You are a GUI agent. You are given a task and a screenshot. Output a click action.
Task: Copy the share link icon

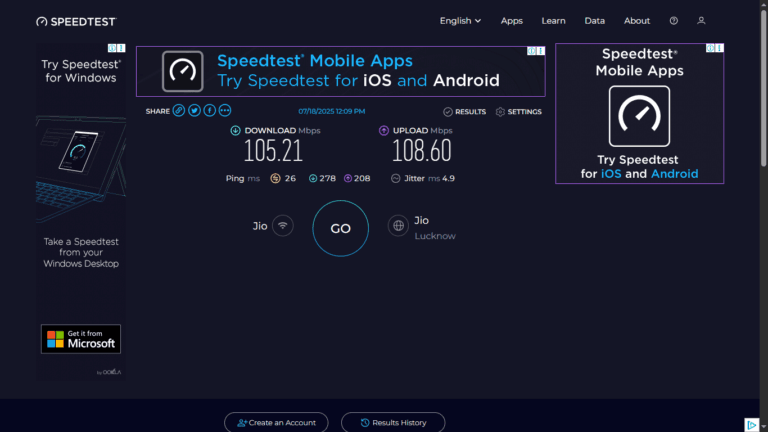[179, 111]
